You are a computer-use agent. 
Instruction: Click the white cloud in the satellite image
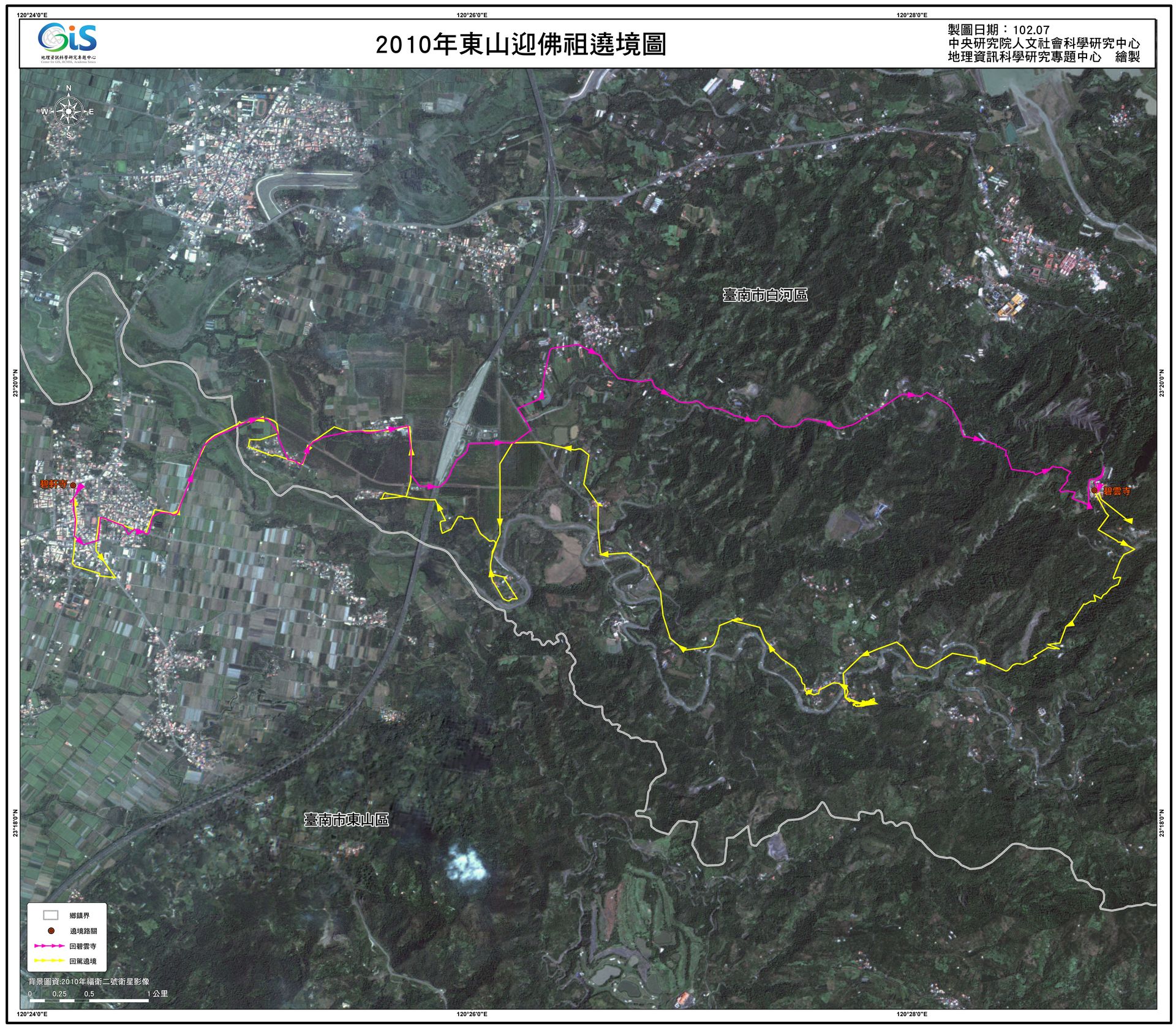coord(467,865)
